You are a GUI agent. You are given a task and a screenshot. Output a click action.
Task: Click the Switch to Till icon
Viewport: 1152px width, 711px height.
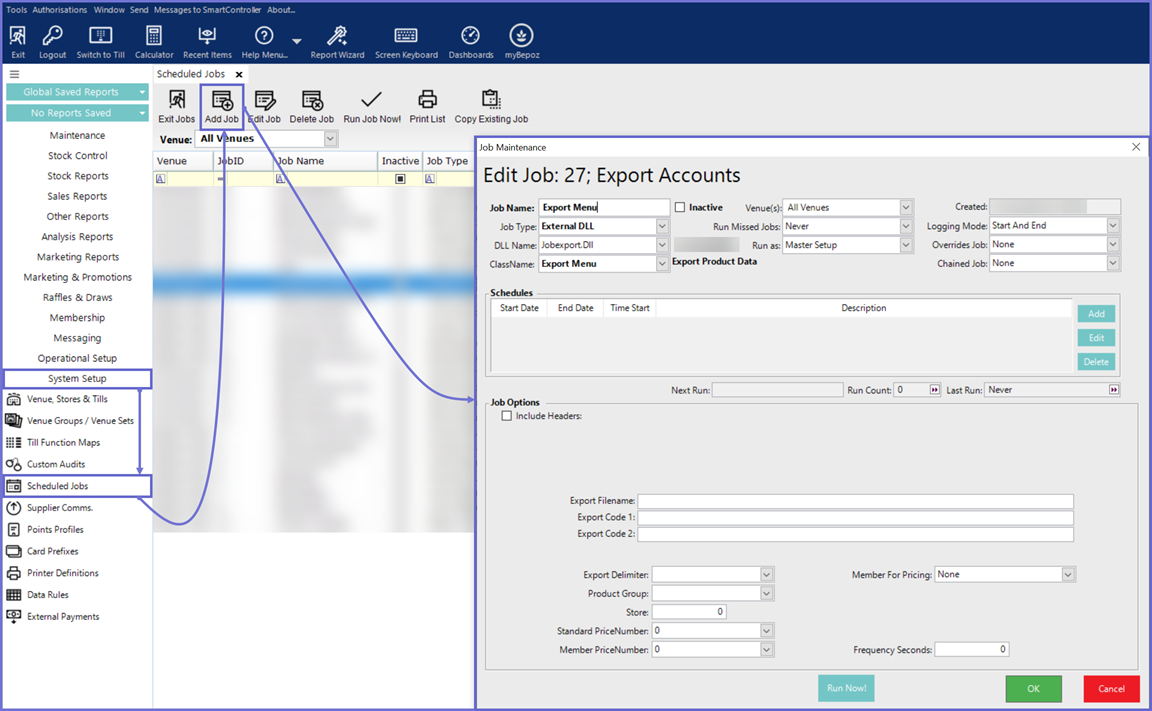pyautogui.click(x=101, y=42)
